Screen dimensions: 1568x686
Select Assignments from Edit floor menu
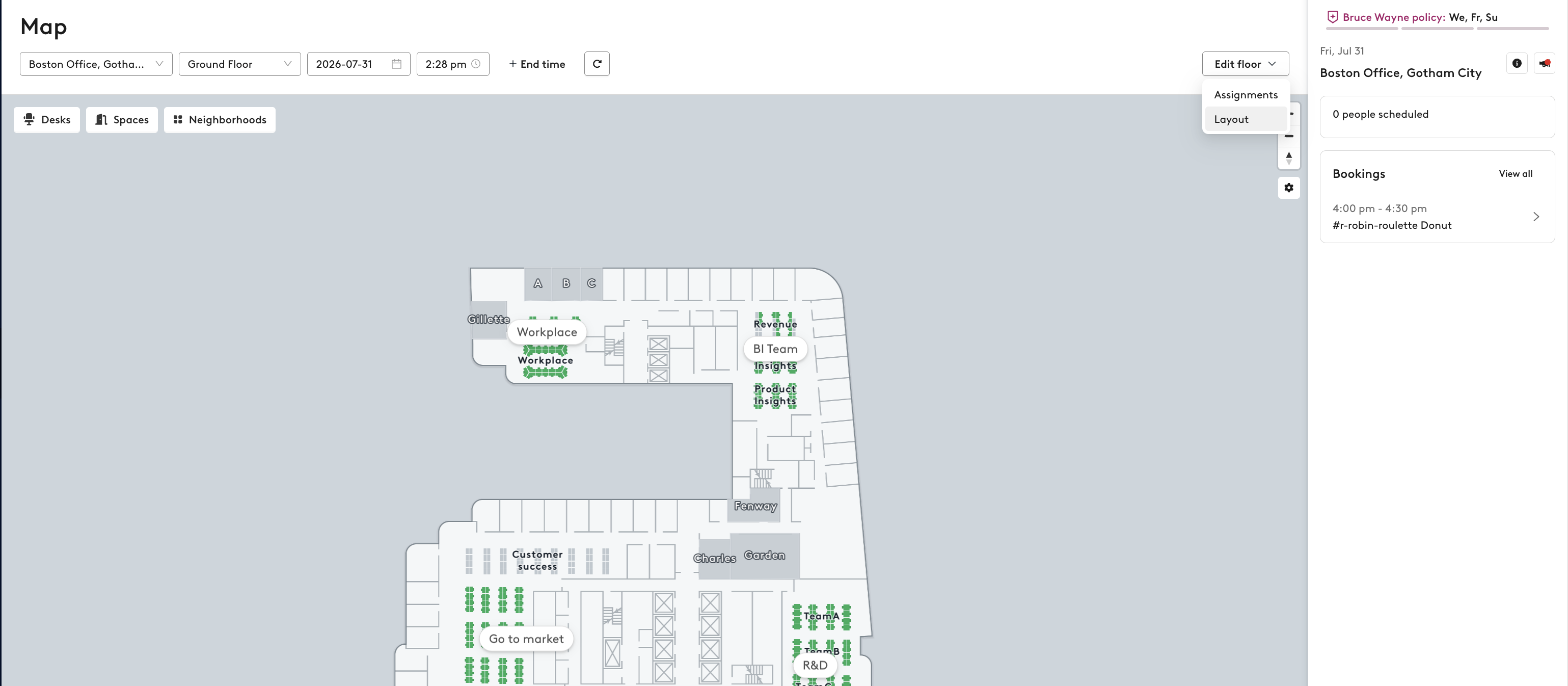[1246, 95]
